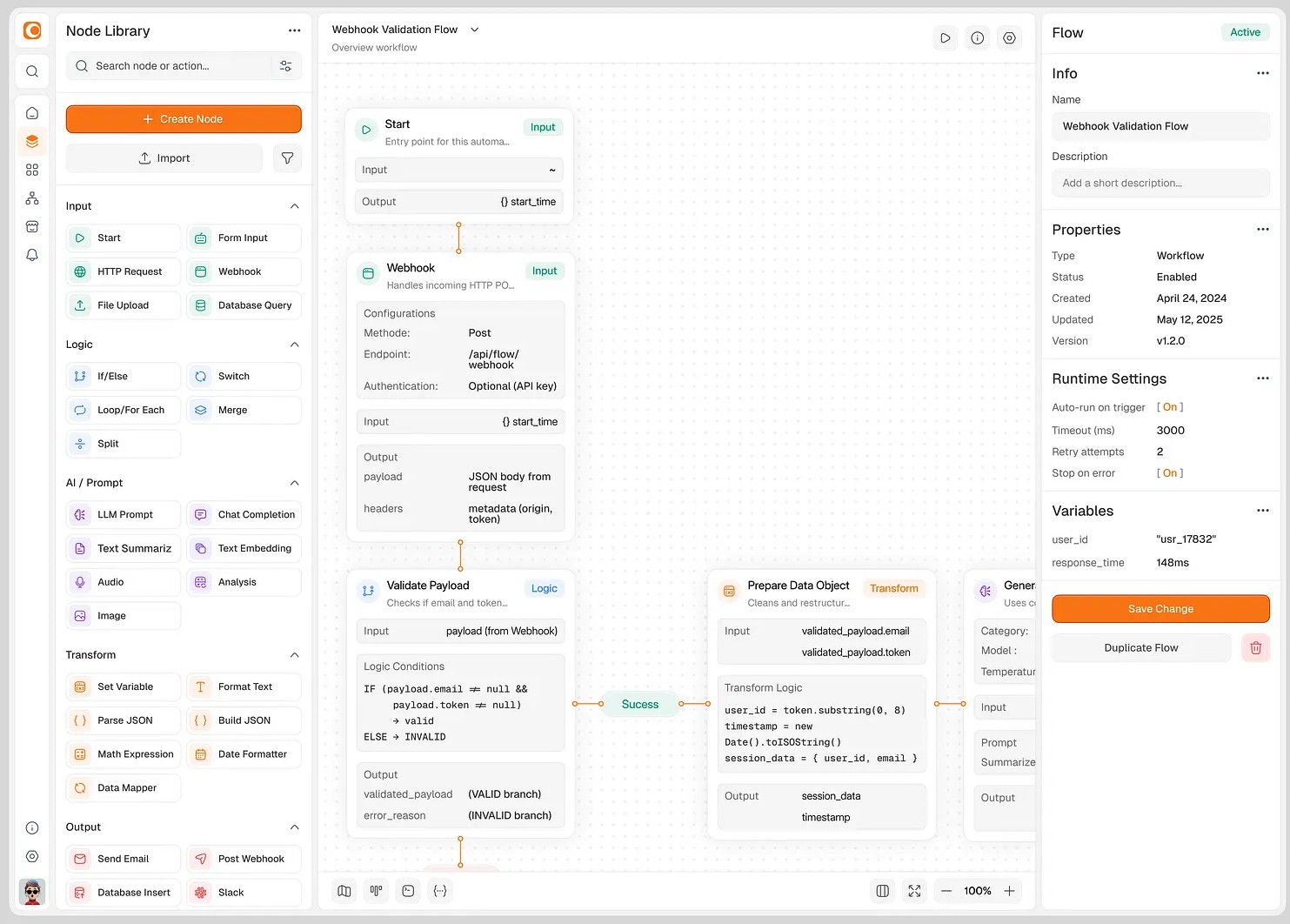Collapse the AI / Prompt section
Screen dimensions: 1290x924
[x=294, y=483]
